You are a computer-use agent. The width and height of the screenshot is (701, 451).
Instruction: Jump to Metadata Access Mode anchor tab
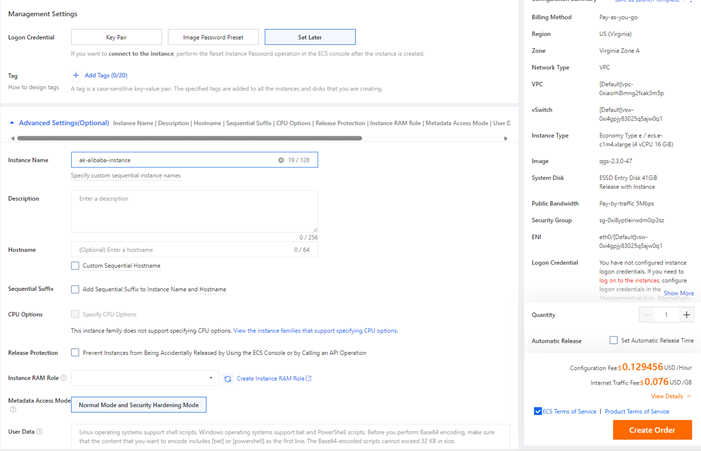(x=456, y=123)
